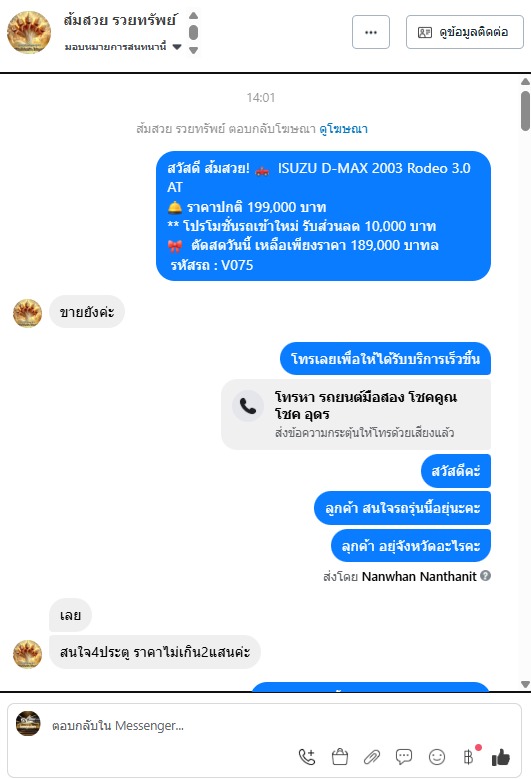
Task: Click the phone icon in call card
Action: pyautogui.click(x=248, y=406)
